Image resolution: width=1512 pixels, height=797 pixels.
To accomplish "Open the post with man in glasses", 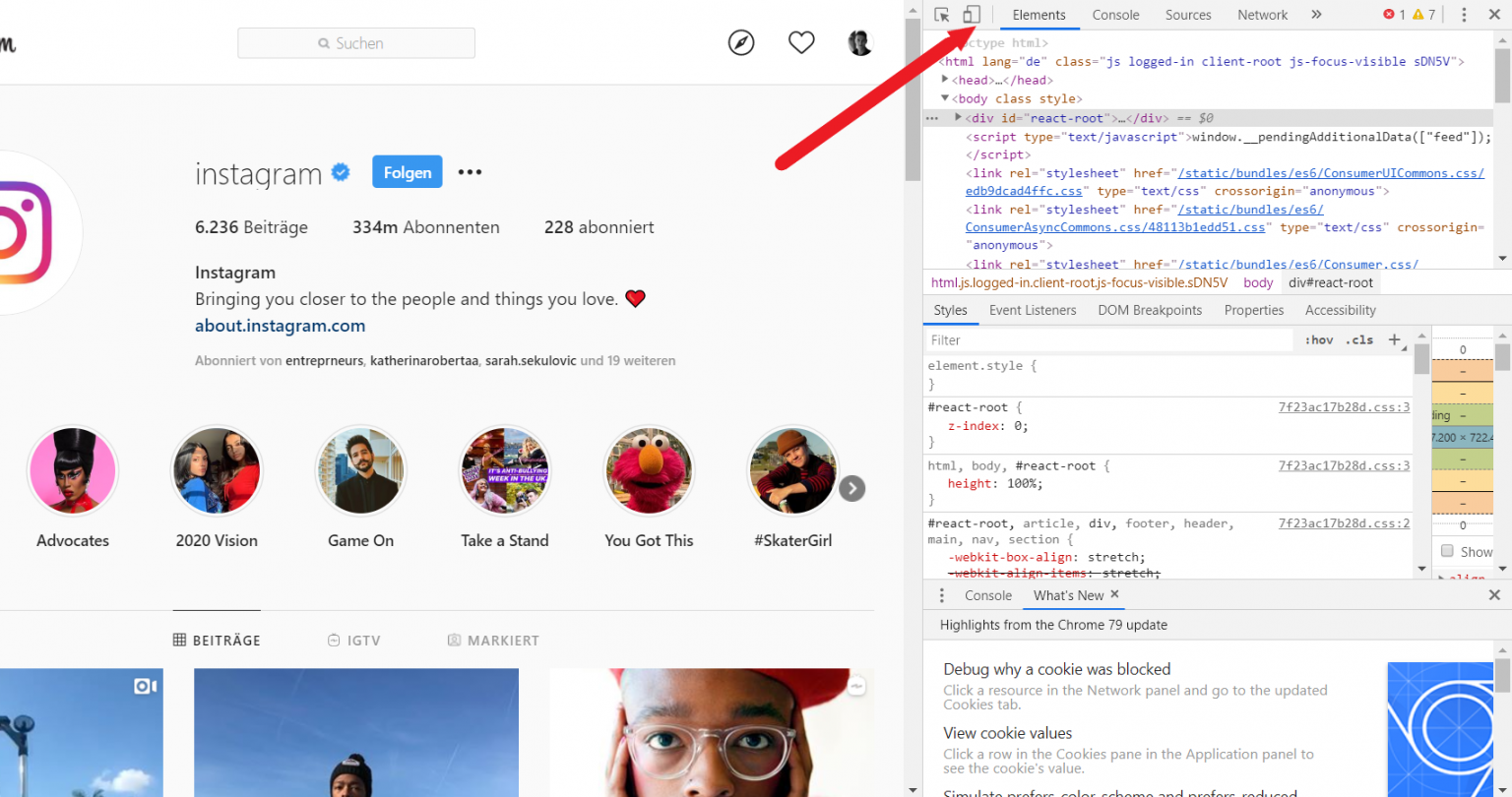I will point(711,733).
